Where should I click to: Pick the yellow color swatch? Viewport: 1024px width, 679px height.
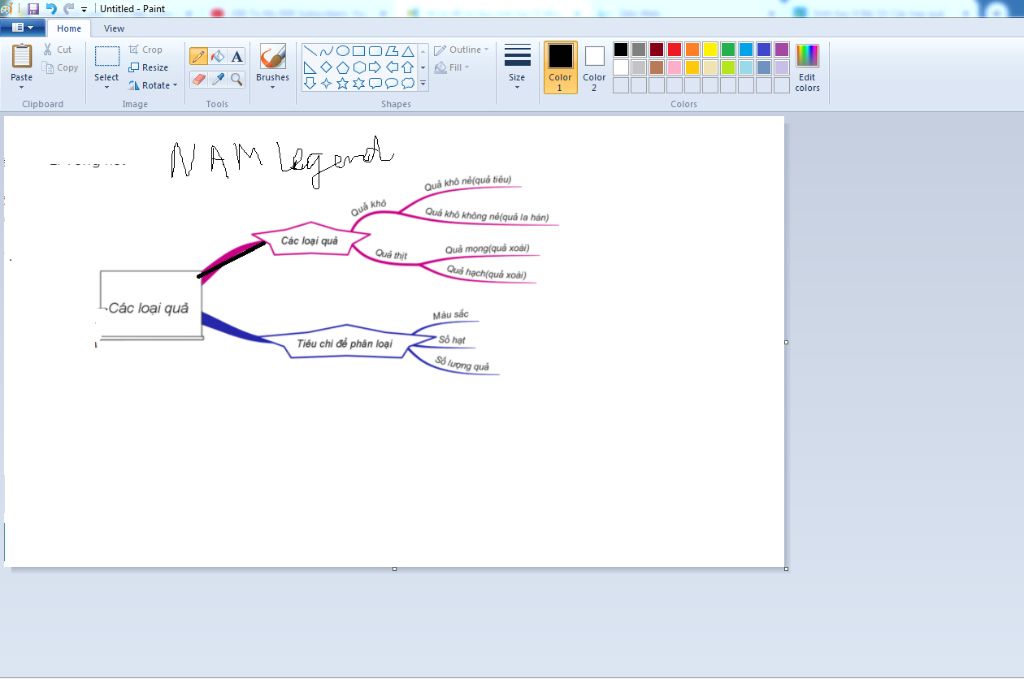click(x=711, y=50)
